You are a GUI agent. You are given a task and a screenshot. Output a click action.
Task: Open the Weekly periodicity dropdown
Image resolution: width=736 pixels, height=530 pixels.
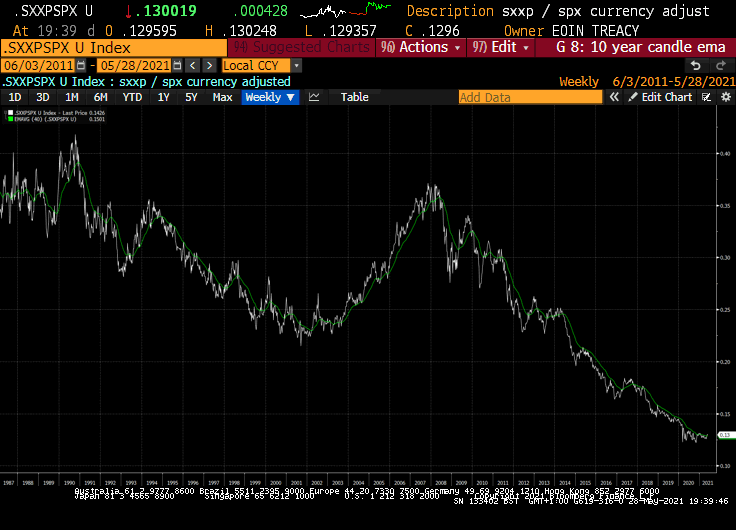pyautogui.click(x=270, y=97)
